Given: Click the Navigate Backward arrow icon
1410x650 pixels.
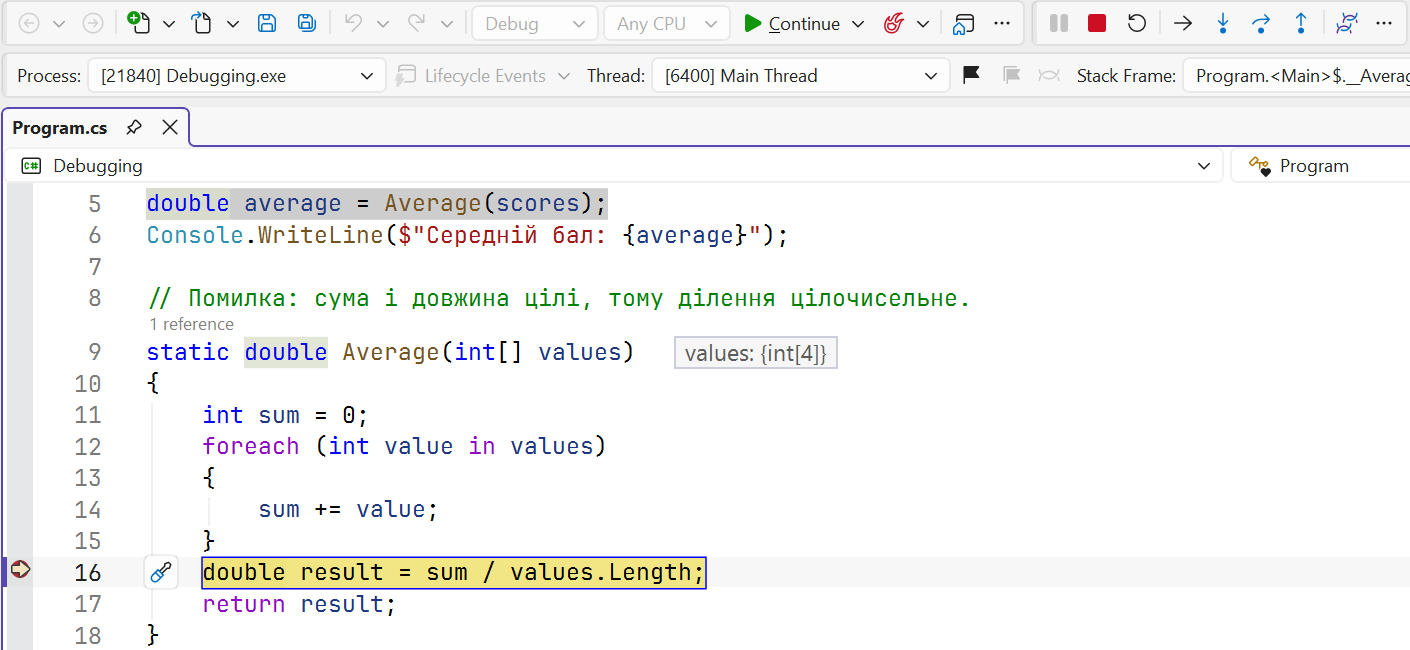Looking at the screenshot, I should (29, 23).
